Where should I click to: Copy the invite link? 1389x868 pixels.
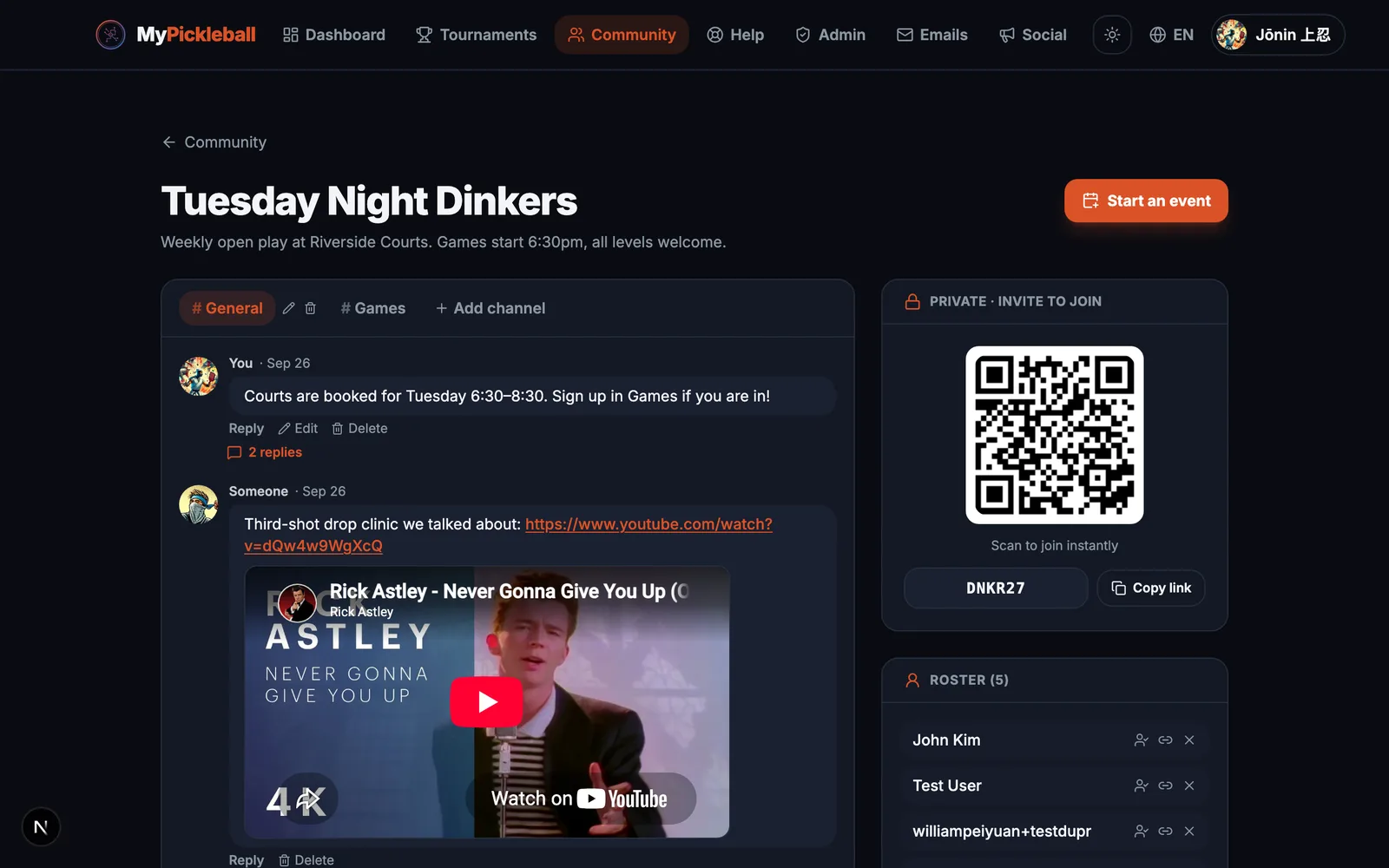(x=1151, y=589)
